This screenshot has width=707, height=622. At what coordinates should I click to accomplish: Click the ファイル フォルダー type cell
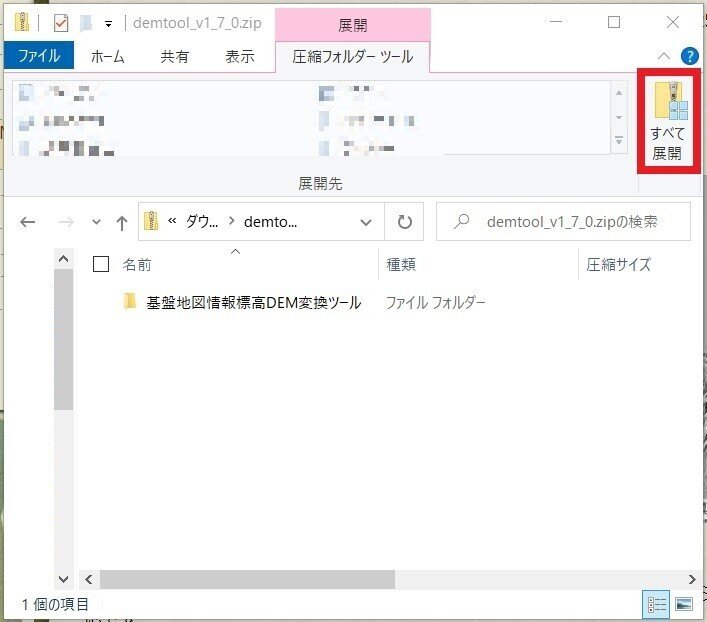[435, 302]
